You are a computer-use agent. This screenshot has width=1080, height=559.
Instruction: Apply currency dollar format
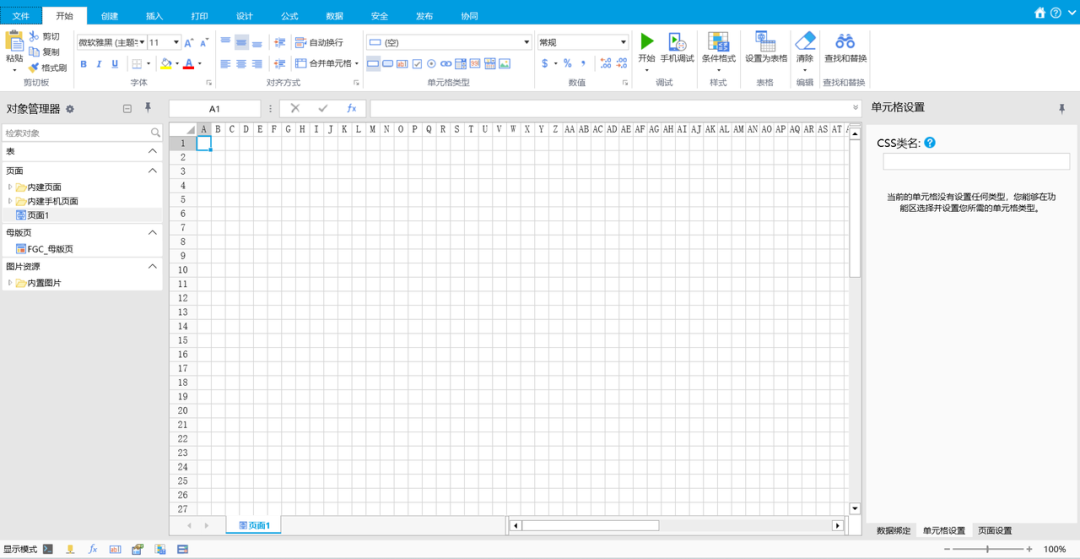point(545,64)
